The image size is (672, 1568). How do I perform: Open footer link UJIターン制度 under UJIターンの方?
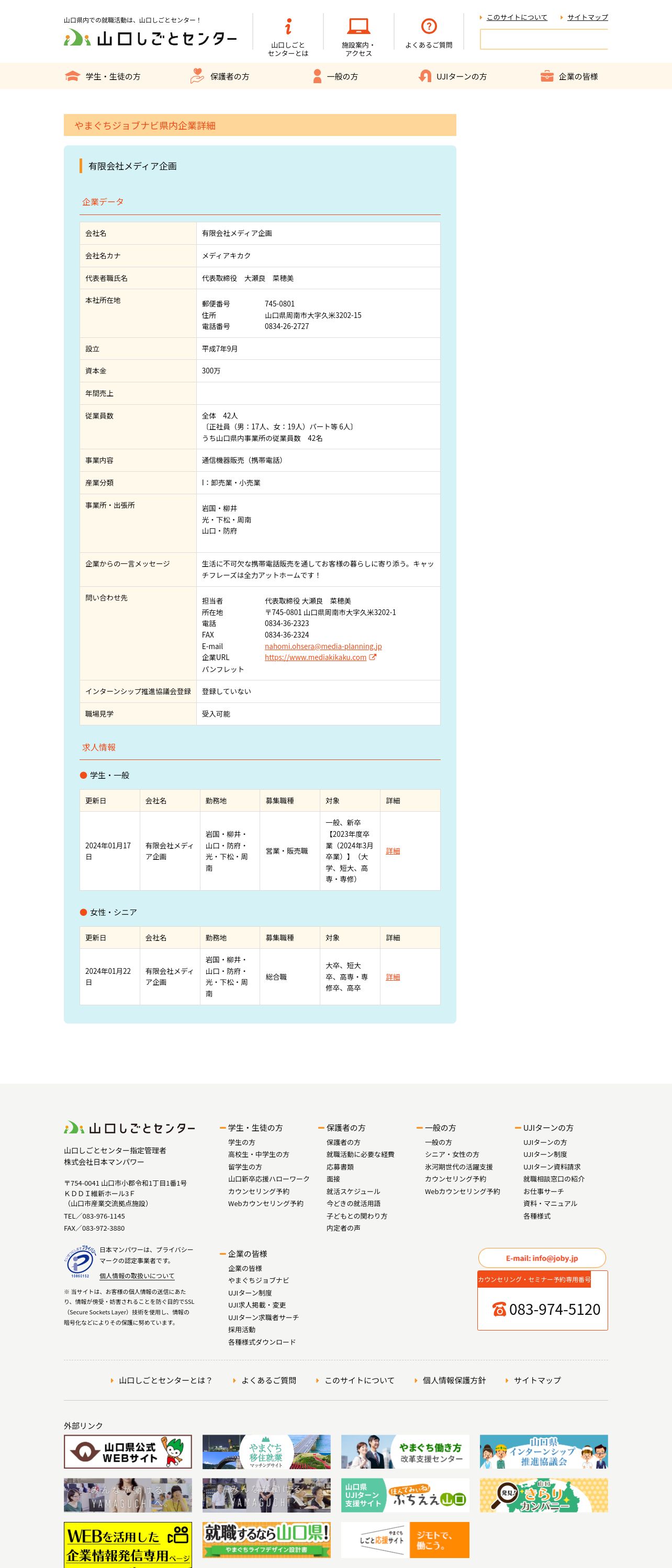(545, 1155)
